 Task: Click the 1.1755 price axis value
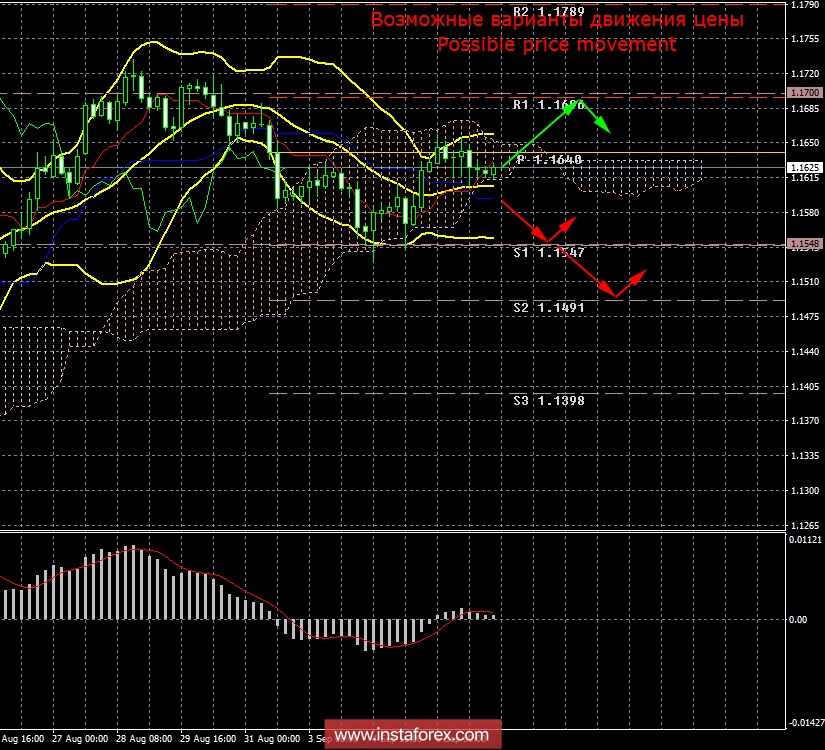(x=805, y=39)
